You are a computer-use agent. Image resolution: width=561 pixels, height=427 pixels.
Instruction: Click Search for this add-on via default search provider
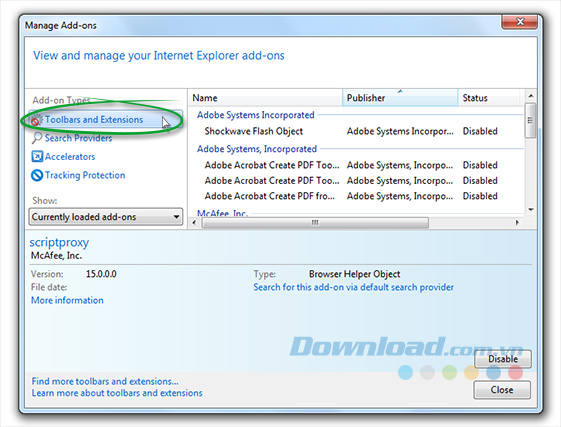pos(353,287)
